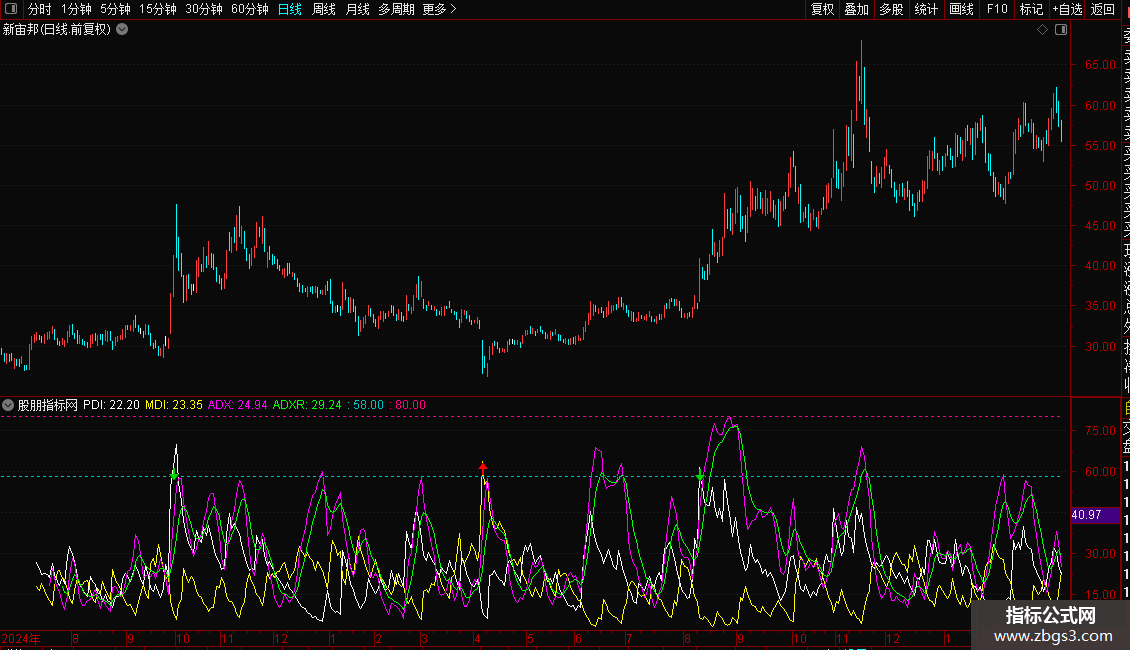Click the 股朋指标网 indicator name
Screen dimensions: 1130x650
48,405
